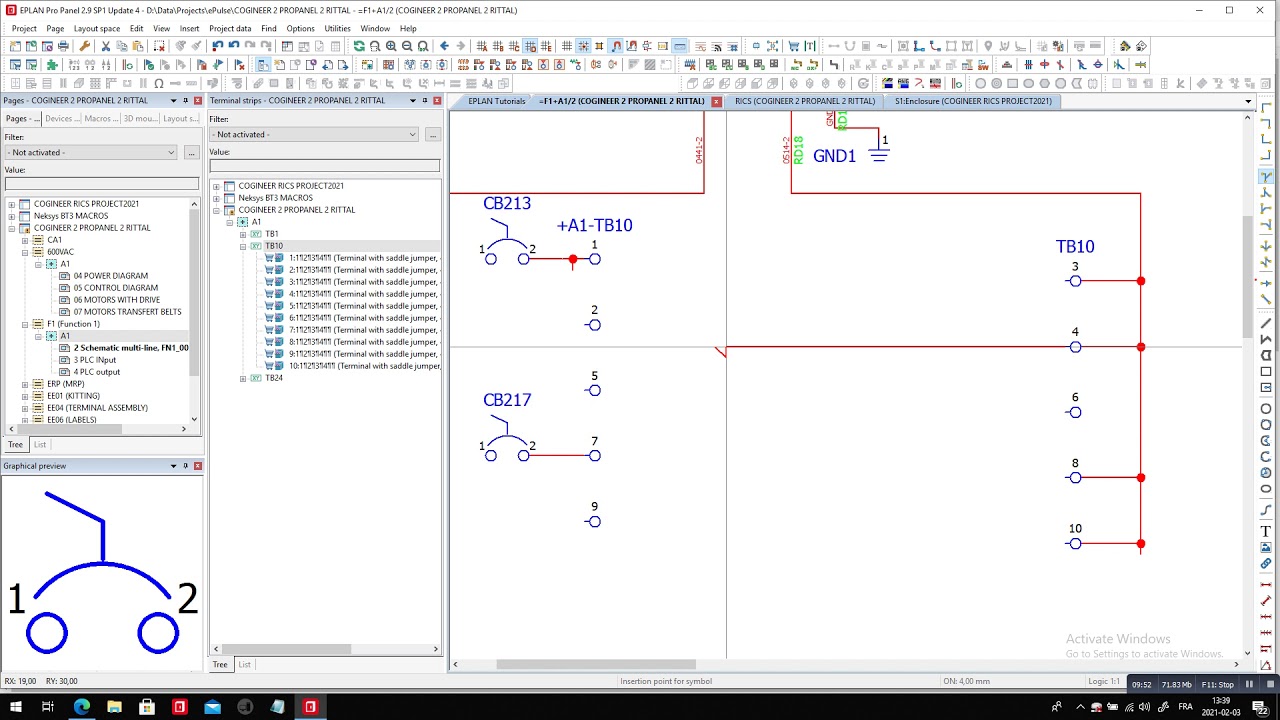The height and width of the screenshot is (720, 1280).
Task: Click the location pin icon in toolbar
Action: tap(988, 46)
